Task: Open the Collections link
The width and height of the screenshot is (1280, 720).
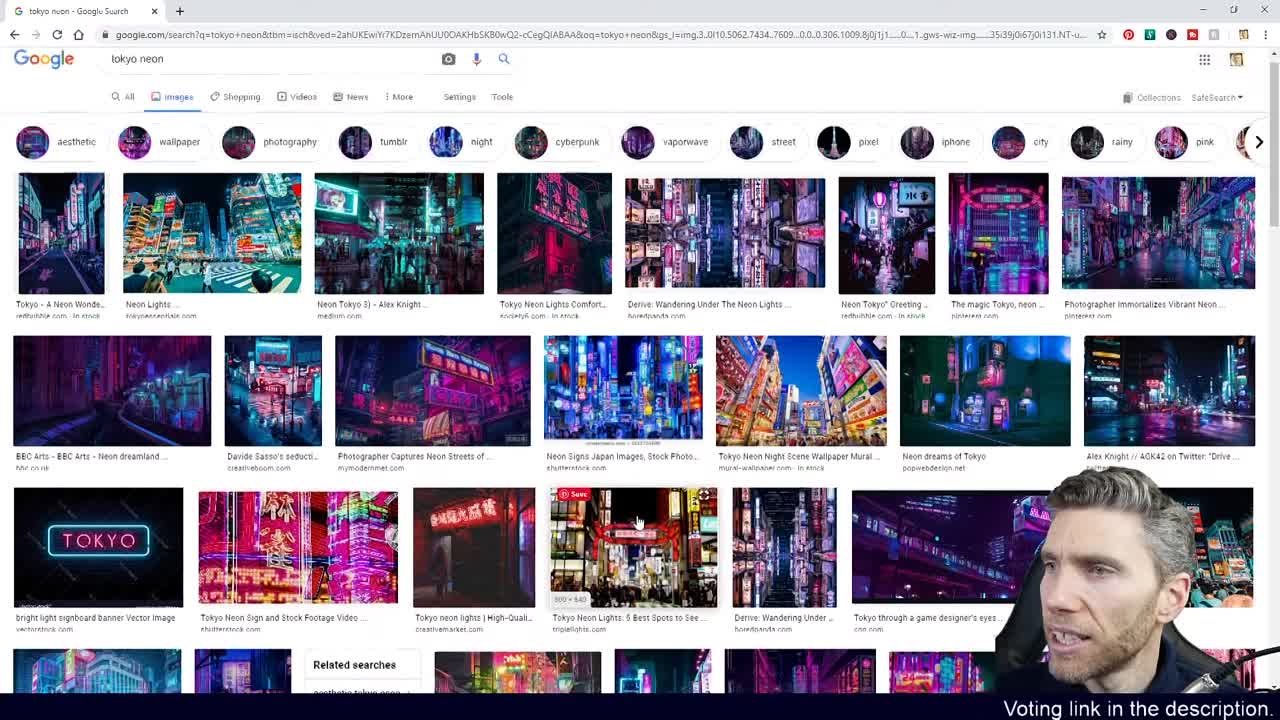Action: point(1151,98)
